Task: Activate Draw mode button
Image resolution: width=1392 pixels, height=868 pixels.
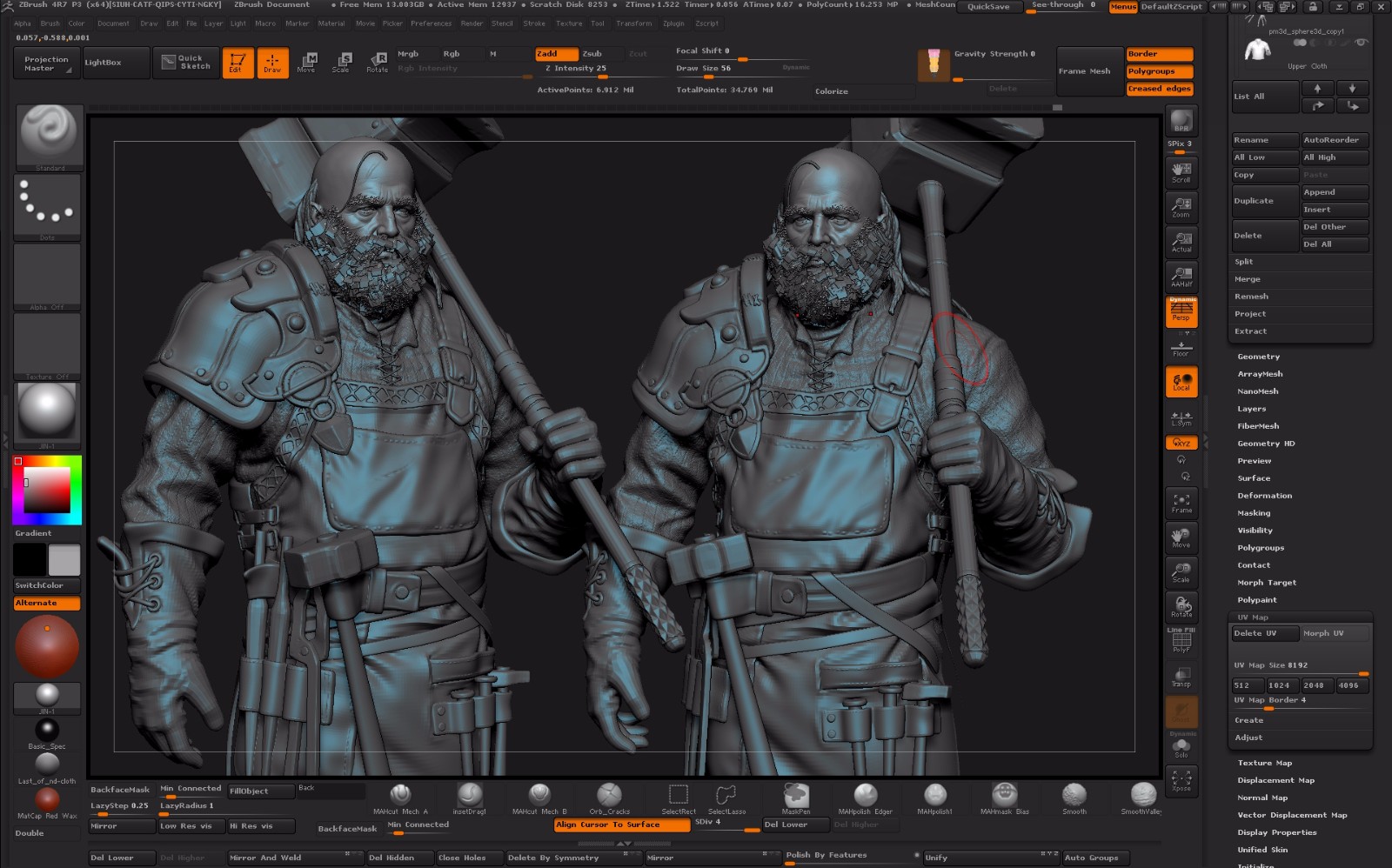Action: [x=272, y=63]
